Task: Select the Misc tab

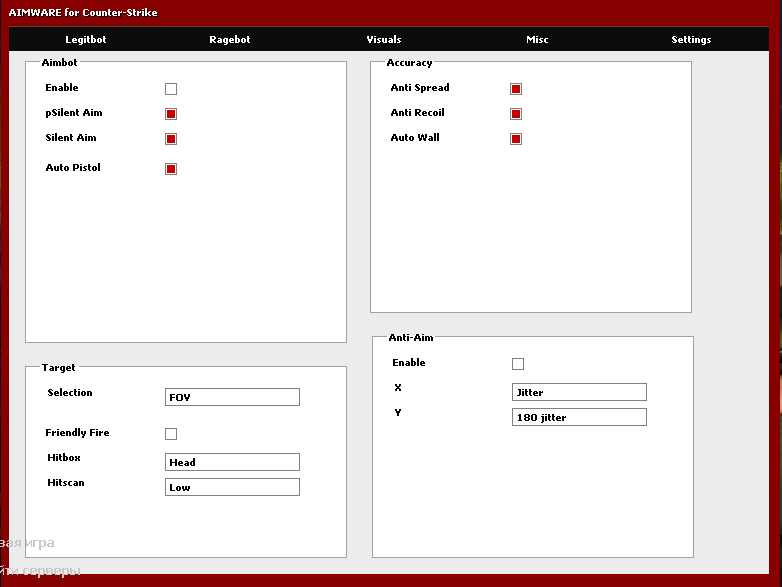Action: click(537, 40)
